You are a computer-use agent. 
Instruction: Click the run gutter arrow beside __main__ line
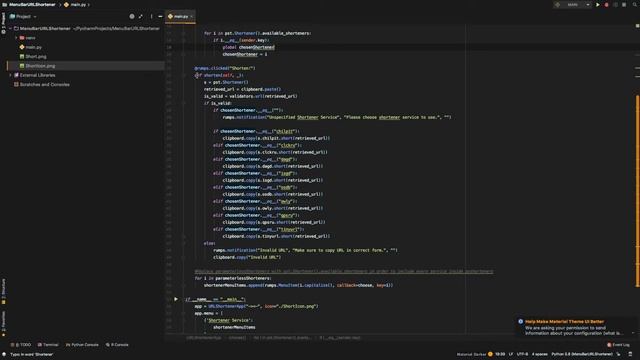click(176, 299)
